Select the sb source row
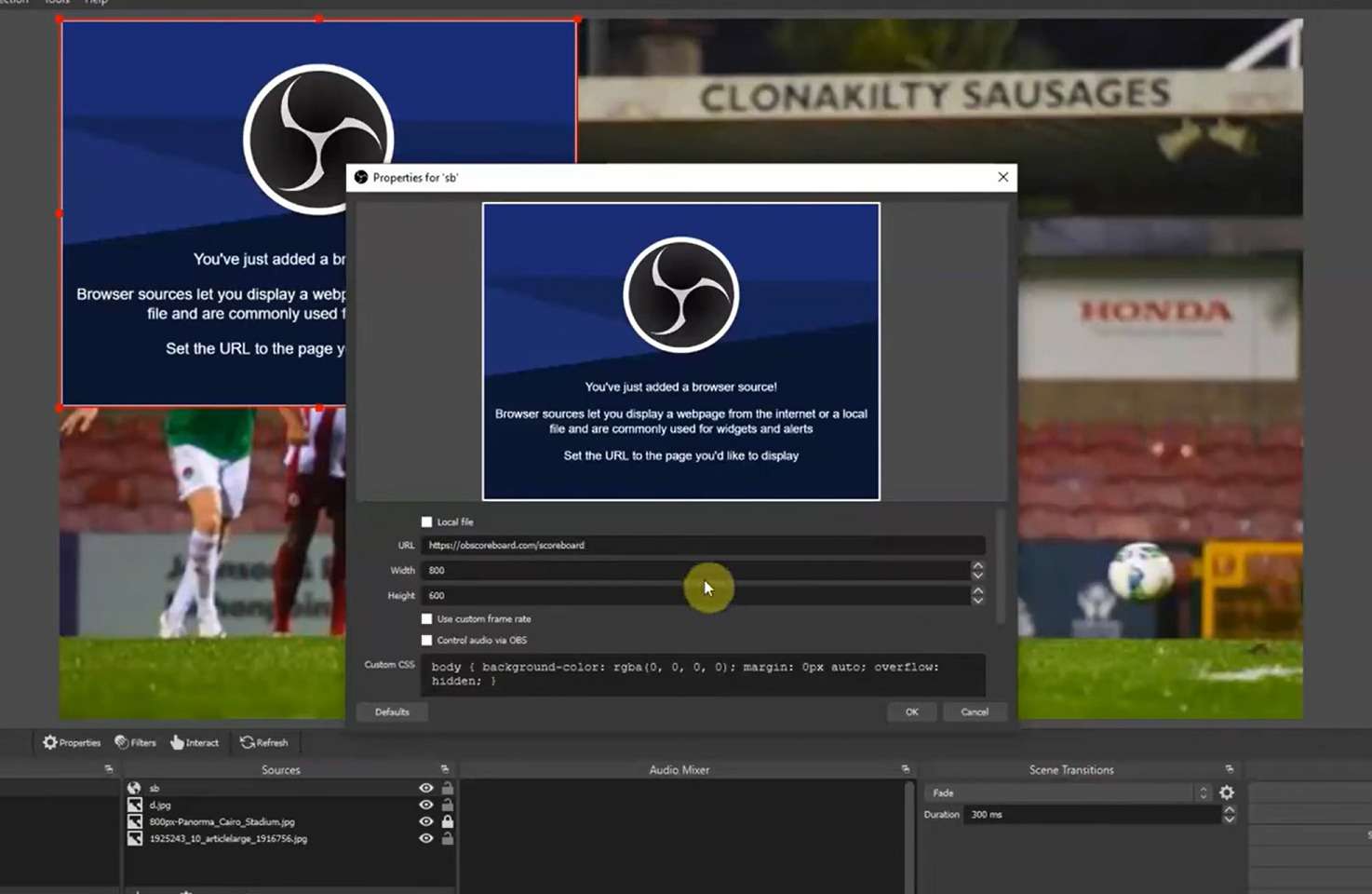1372x894 pixels. pos(290,788)
